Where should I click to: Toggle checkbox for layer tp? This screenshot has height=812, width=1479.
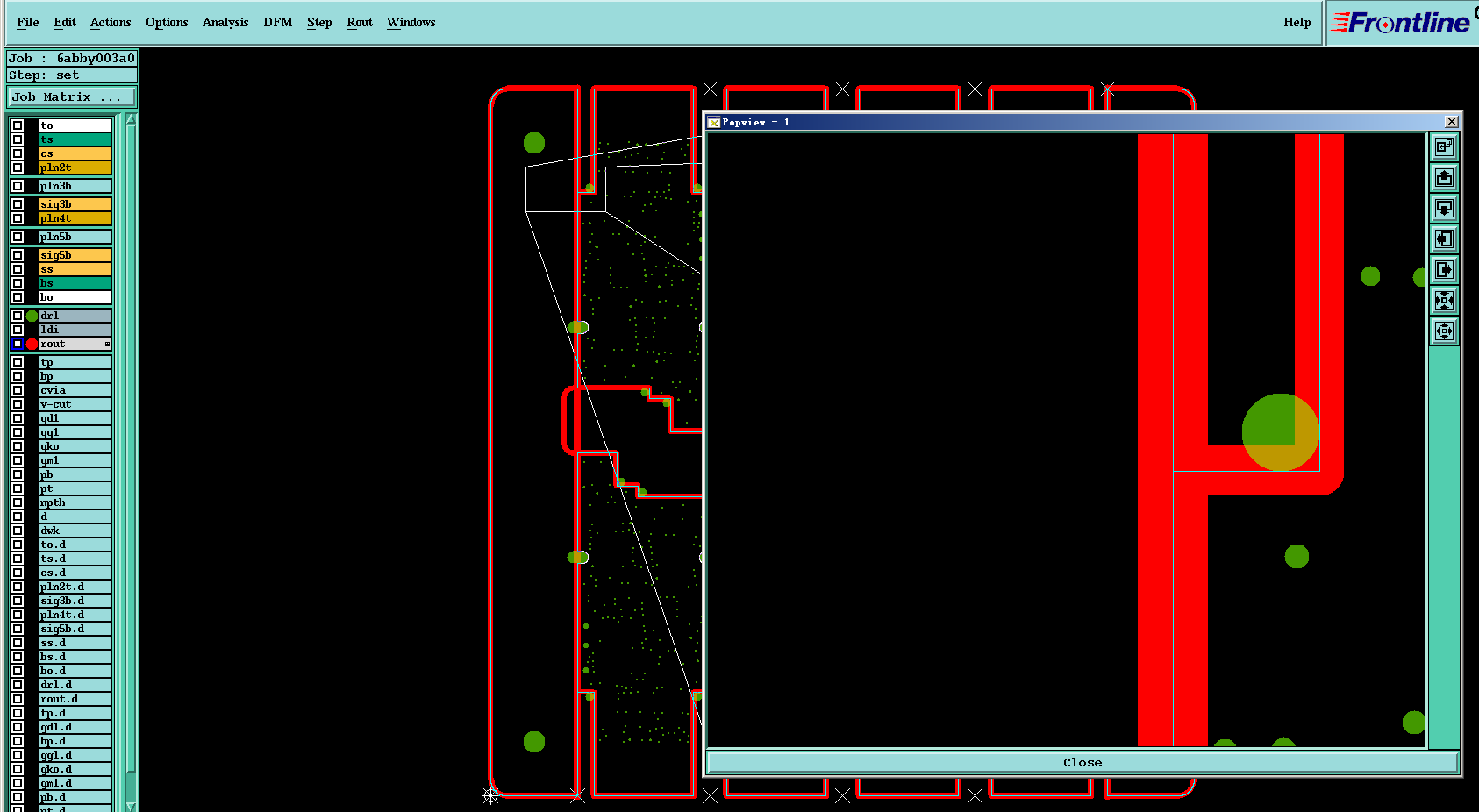18,362
